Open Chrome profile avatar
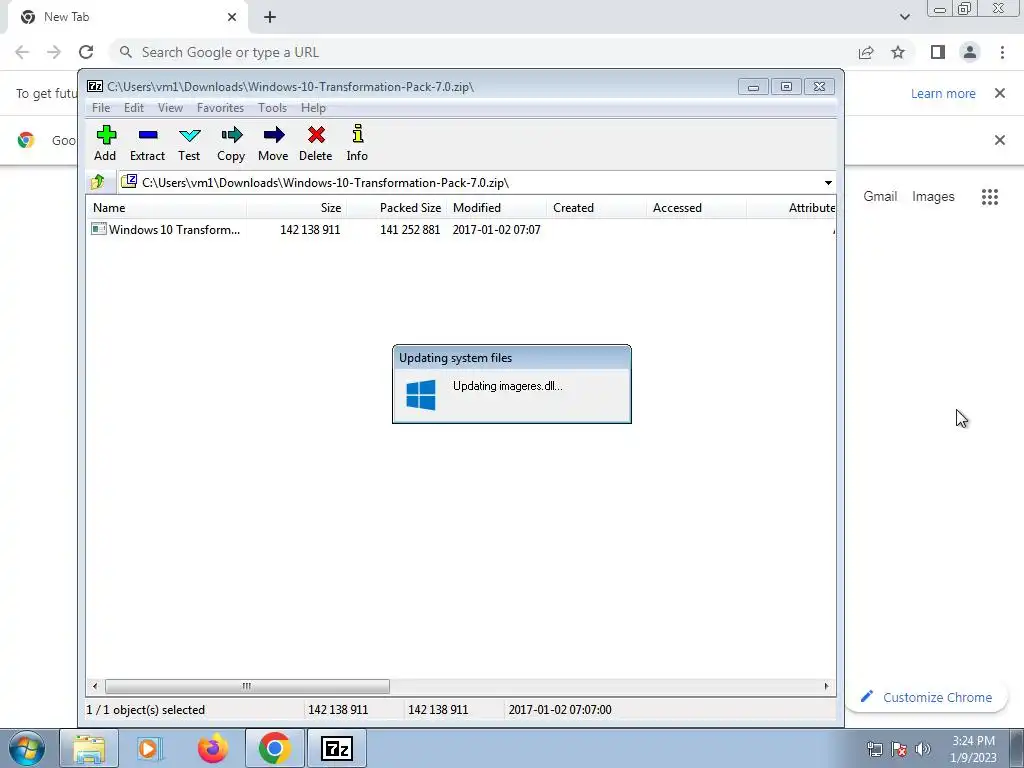Screen dimensions: 1024x768 [x=970, y=52]
